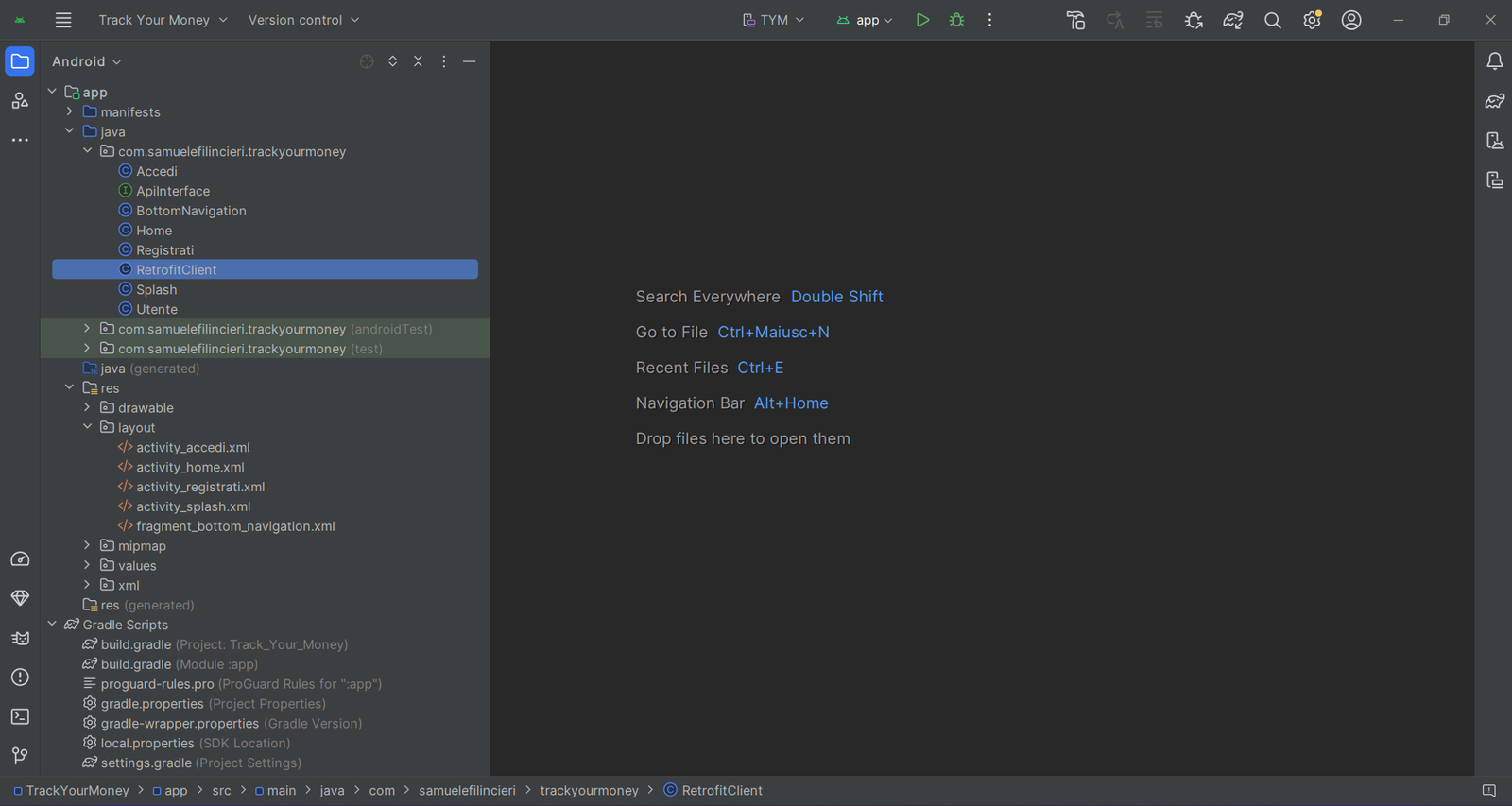Run the app with the green play button
Screen dimensions: 1512x806
tap(922, 20)
